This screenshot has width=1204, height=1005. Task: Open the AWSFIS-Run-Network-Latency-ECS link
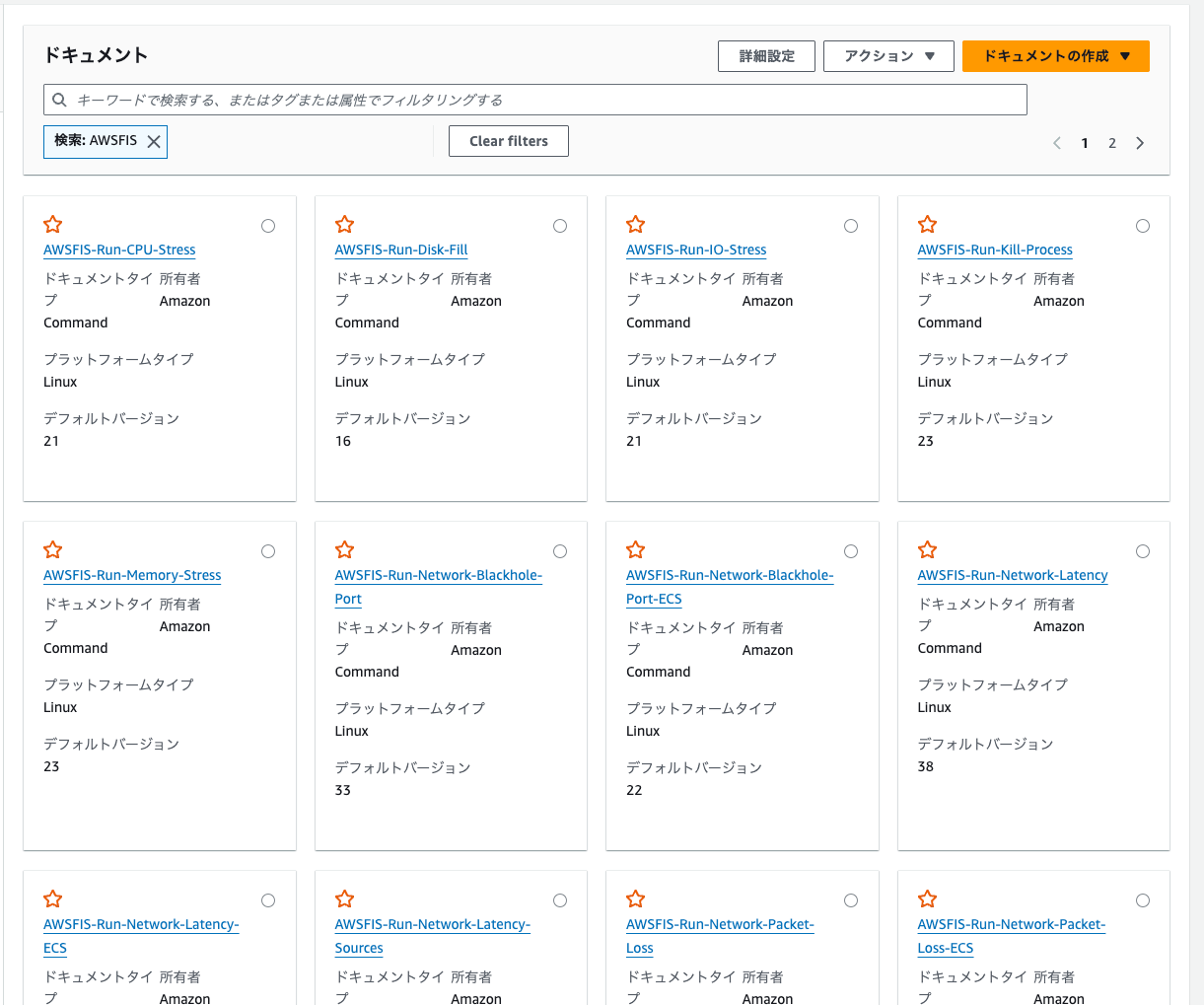(x=141, y=936)
